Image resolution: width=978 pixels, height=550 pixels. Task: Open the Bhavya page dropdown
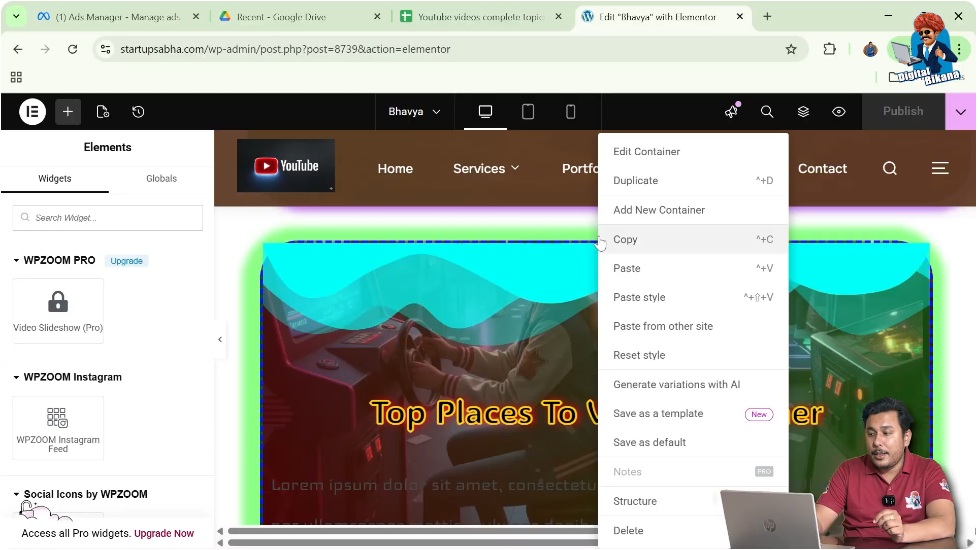(414, 112)
